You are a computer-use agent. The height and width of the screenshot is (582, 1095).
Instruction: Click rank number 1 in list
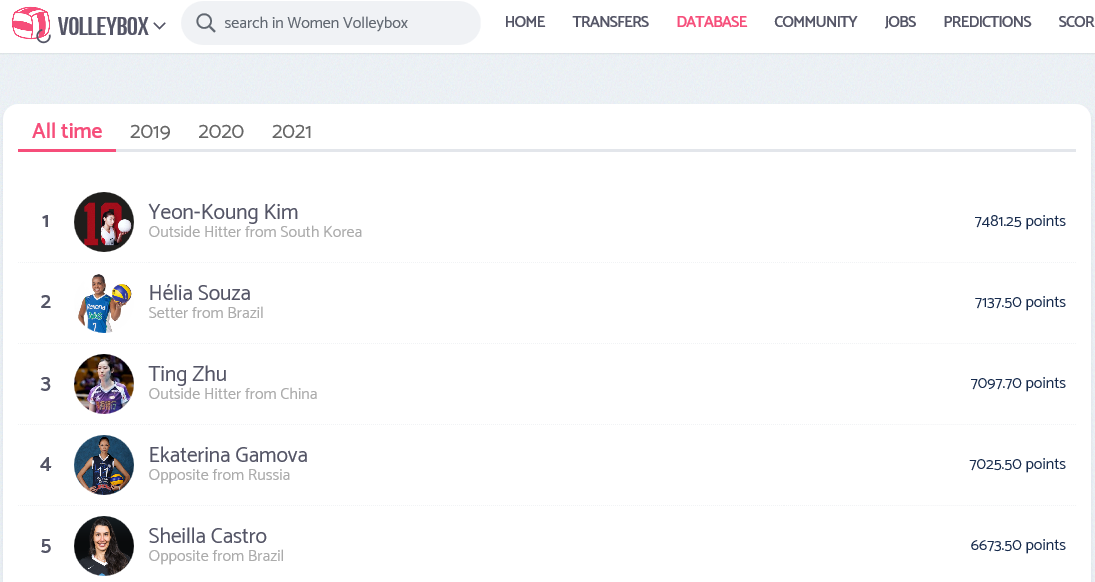click(45, 221)
